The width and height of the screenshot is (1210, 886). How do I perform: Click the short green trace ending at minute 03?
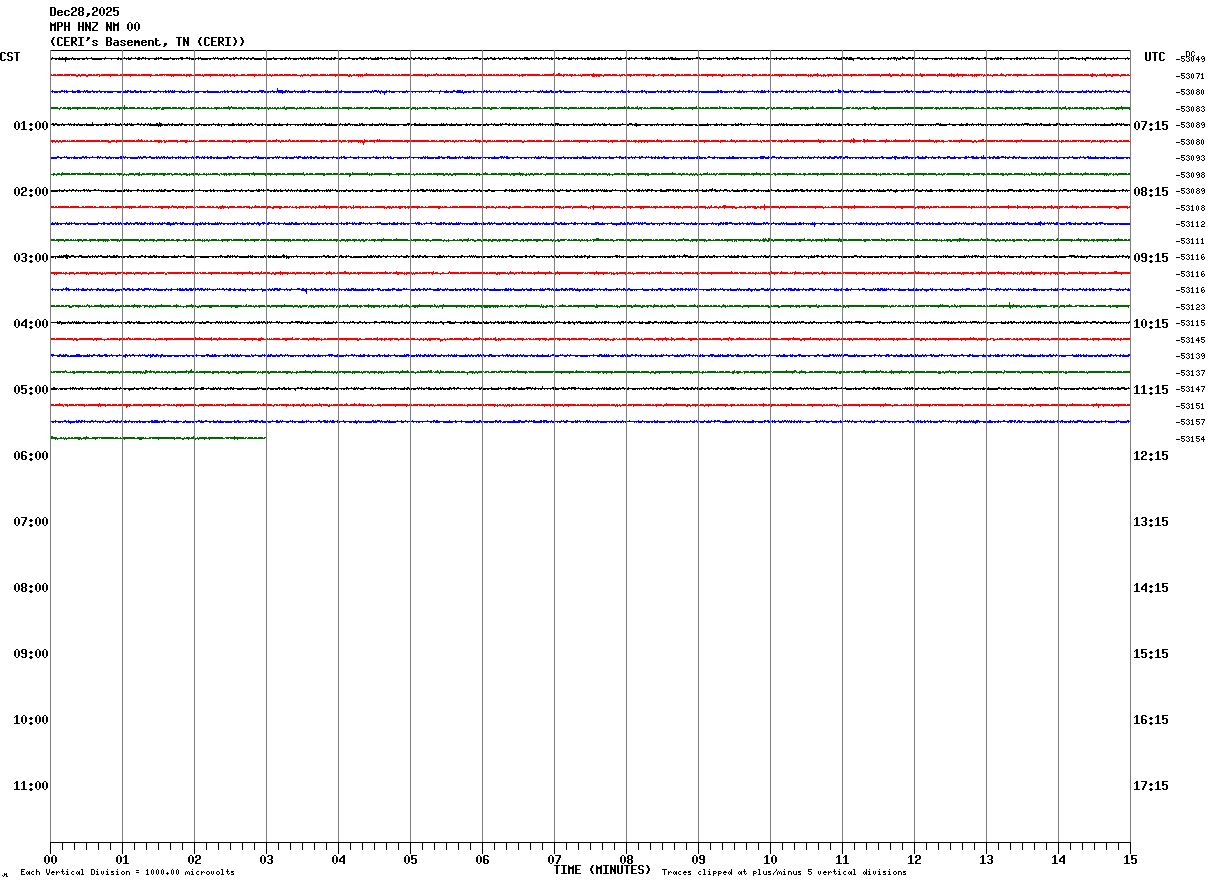tap(158, 438)
